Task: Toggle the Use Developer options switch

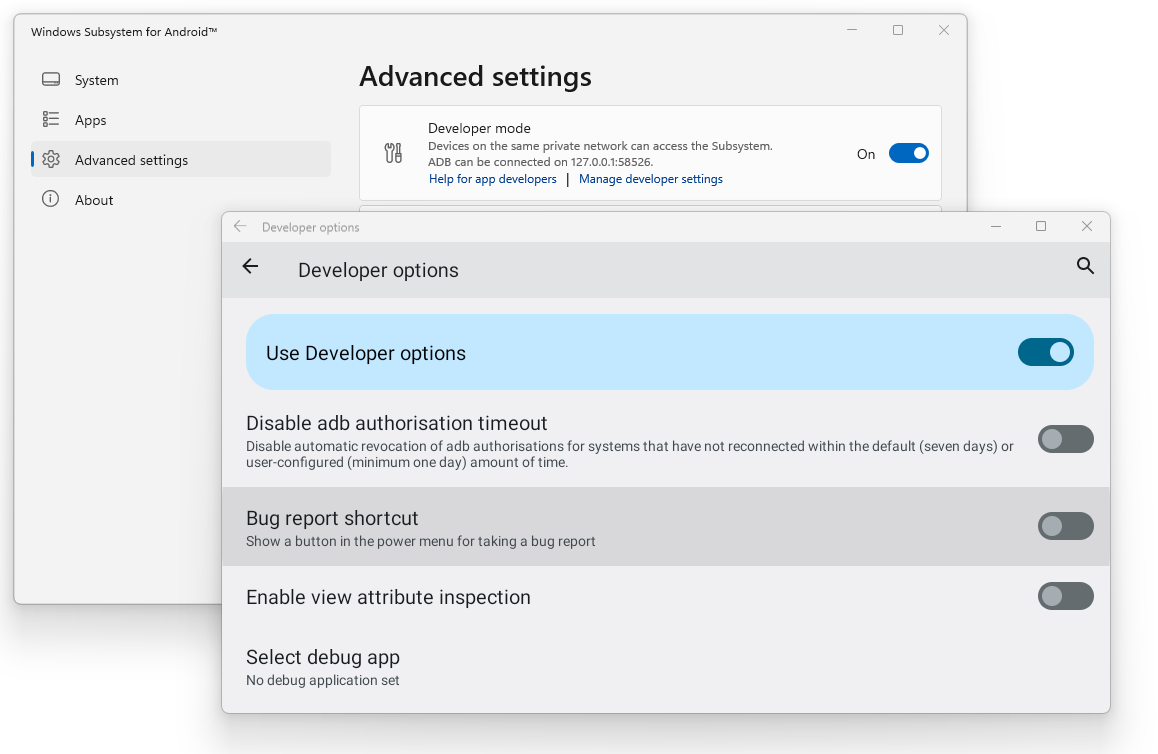Action: (x=1046, y=352)
